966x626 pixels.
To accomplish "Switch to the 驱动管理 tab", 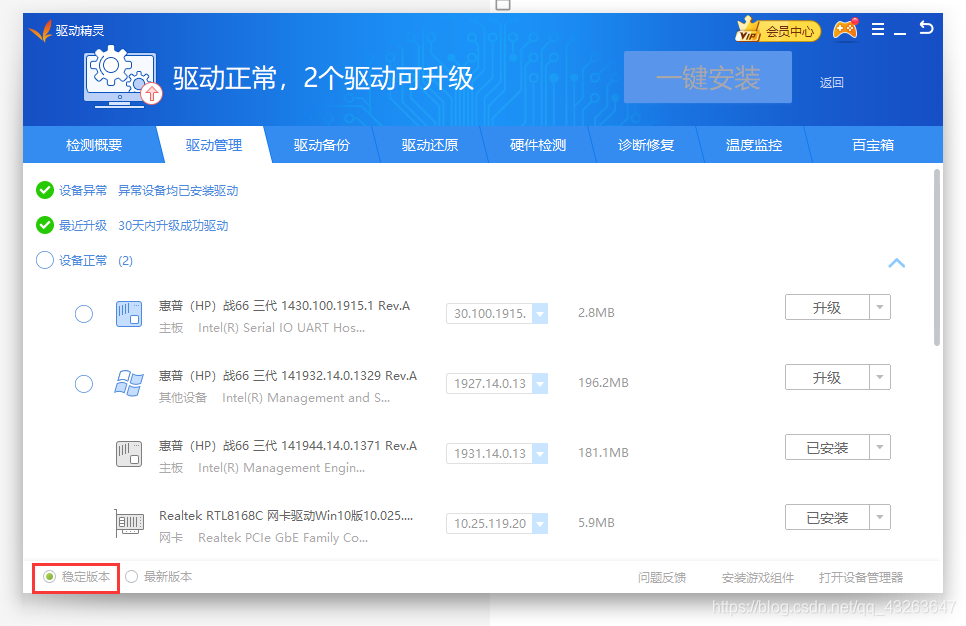I will (x=214, y=145).
